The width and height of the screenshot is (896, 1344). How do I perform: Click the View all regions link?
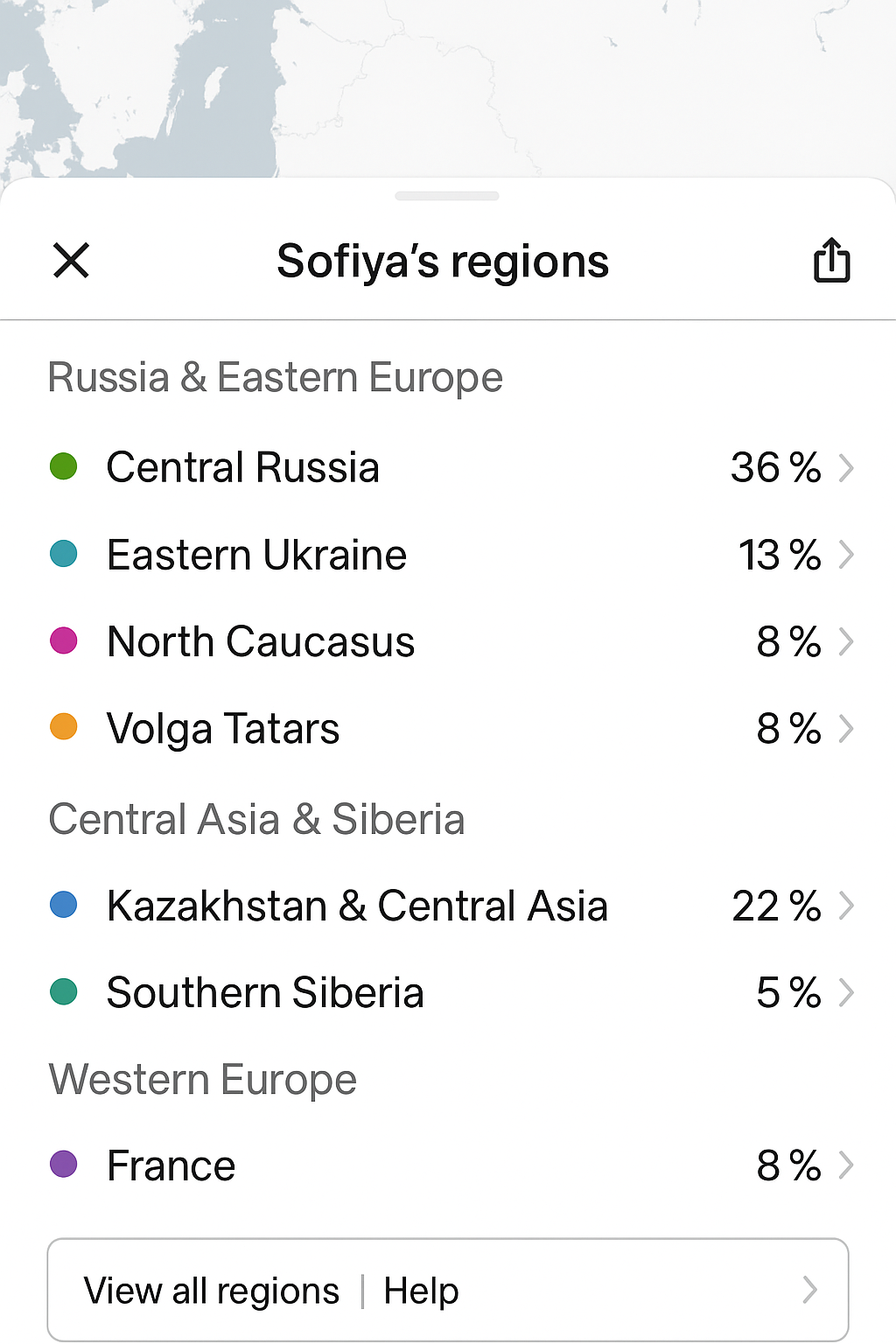click(x=212, y=1291)
